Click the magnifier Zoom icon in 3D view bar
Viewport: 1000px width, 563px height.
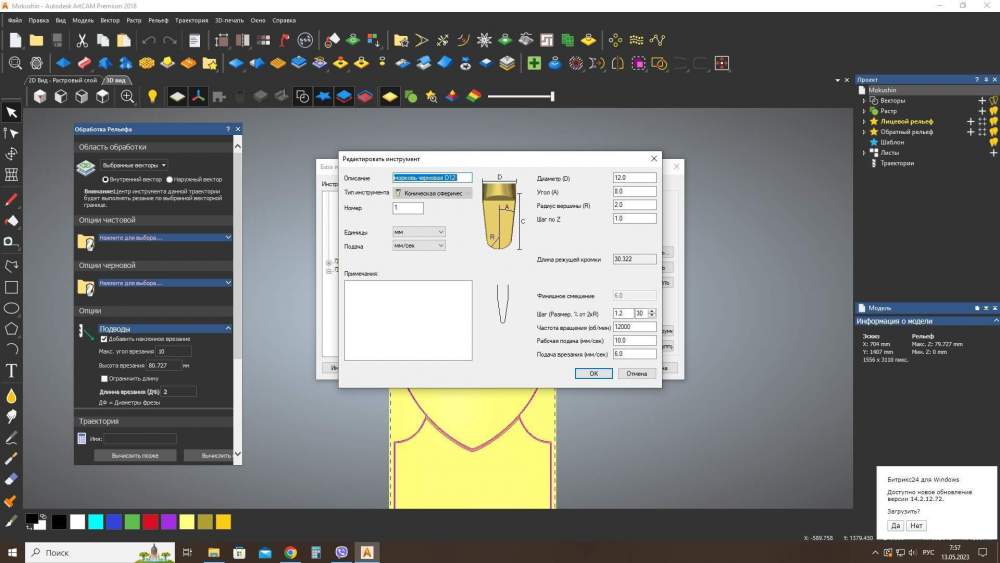128,97
